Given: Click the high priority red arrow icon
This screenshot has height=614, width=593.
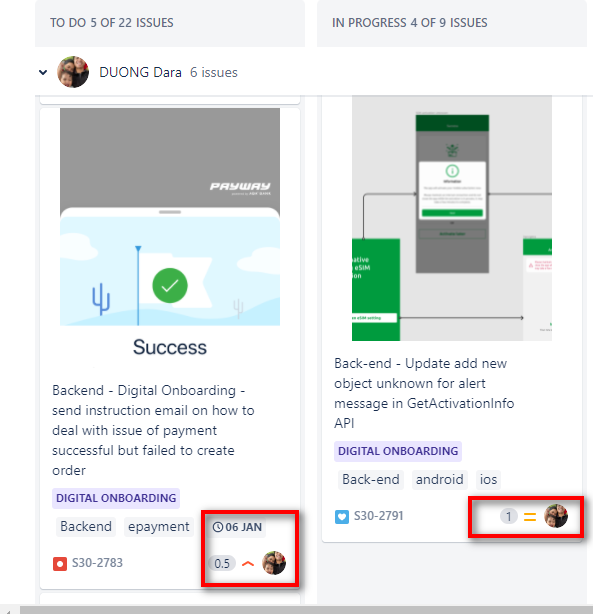Looking at the screenshot, I should pos(248,564).
